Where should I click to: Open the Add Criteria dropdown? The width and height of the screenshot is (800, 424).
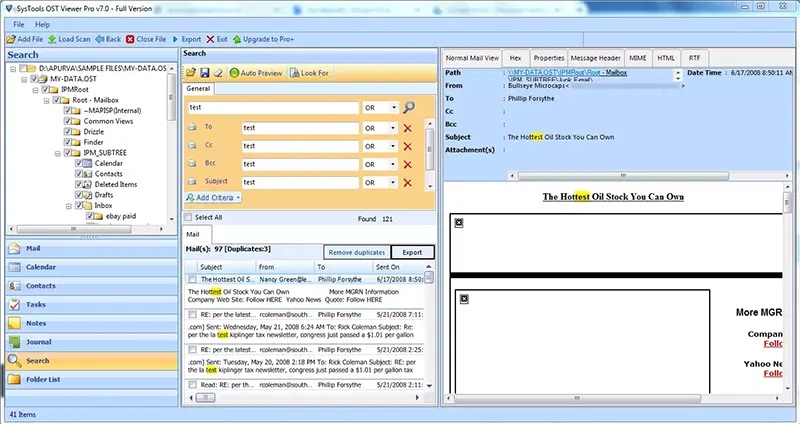214,198
